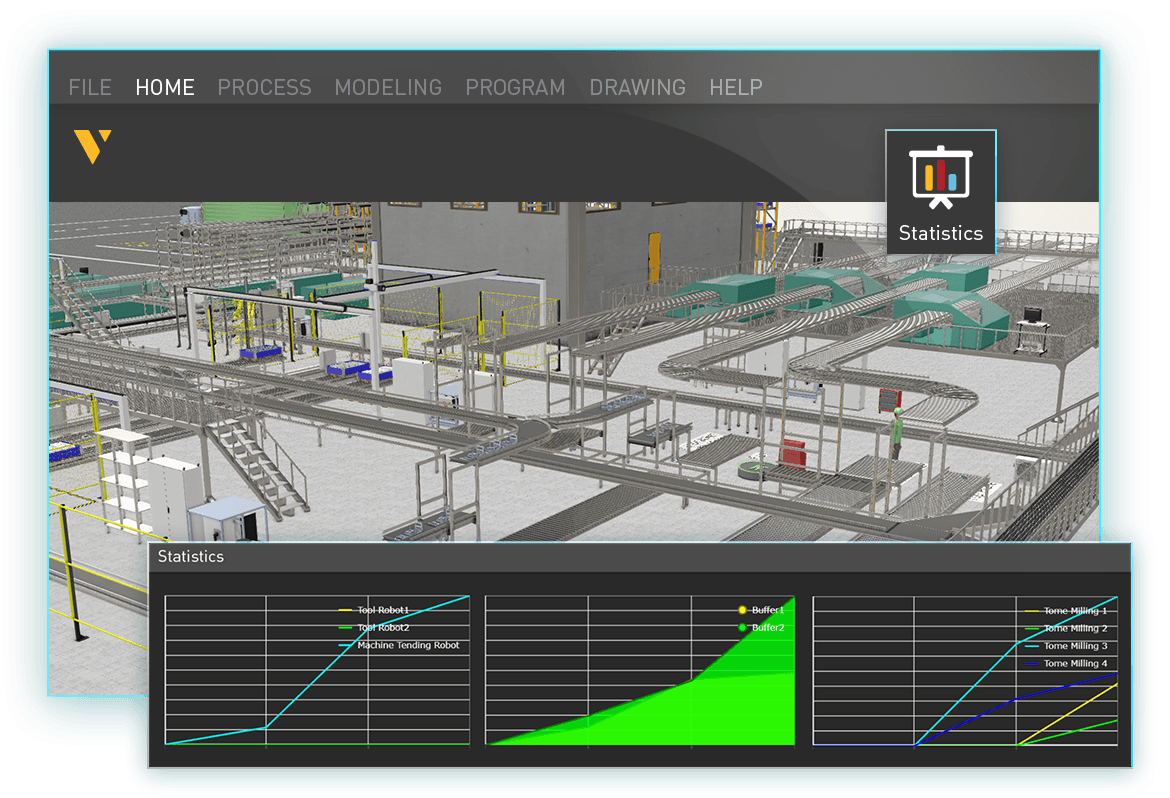Click the Buffer2 green legend marker
Viewport: 1170px width, 798px height.
click(743, 628)
